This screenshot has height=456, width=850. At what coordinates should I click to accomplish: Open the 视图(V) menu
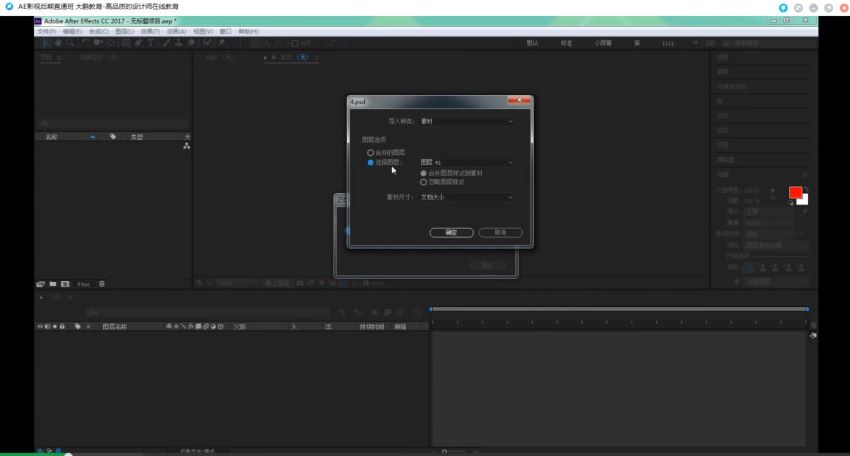click(203, 31)
